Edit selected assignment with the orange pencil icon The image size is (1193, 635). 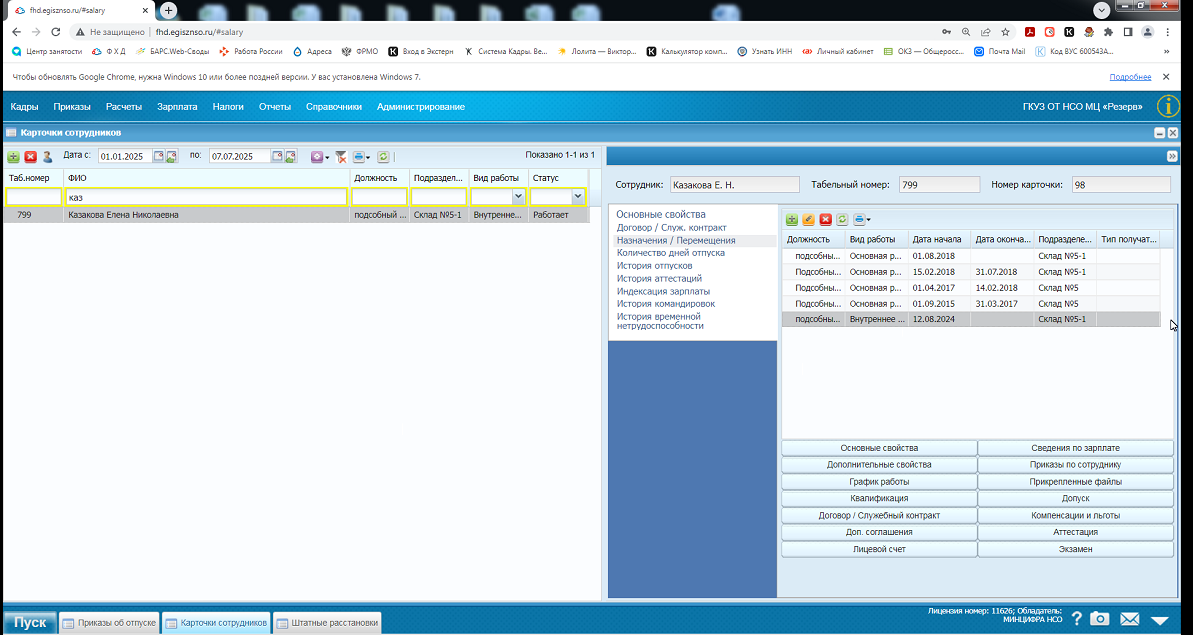tap(809, 220)
